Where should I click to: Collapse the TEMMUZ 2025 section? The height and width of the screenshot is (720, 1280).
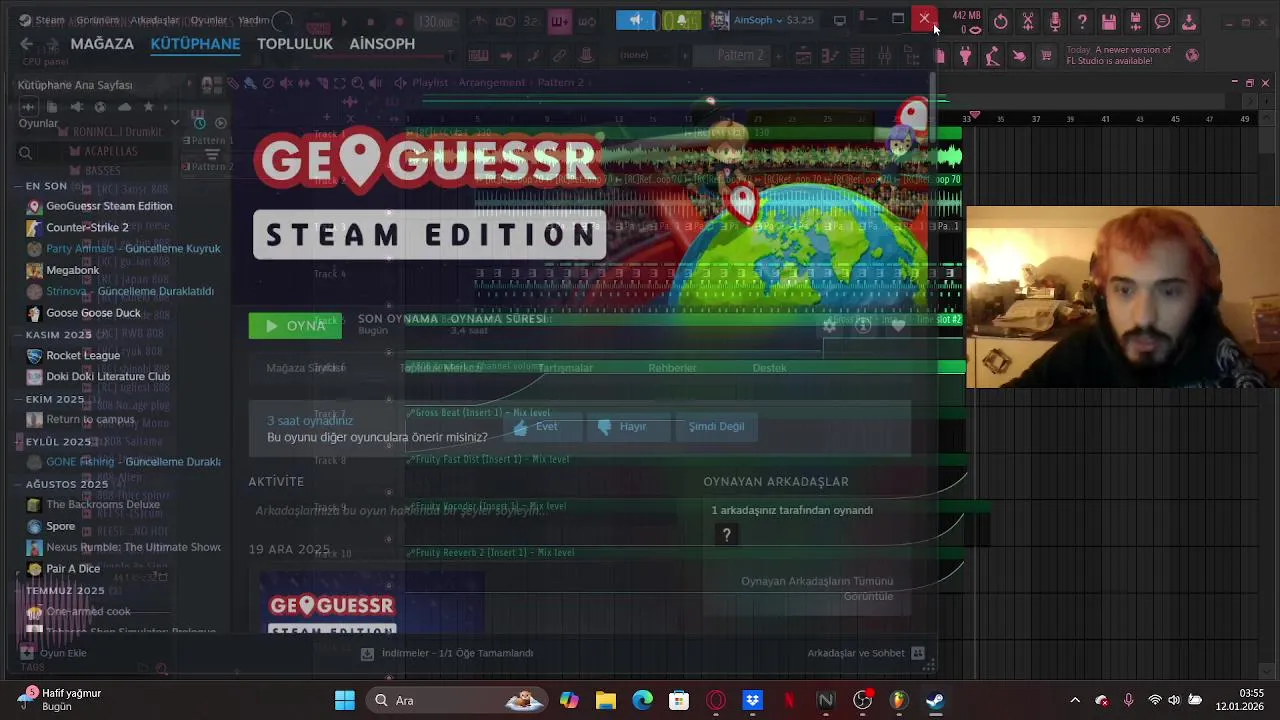pos(60,591)
